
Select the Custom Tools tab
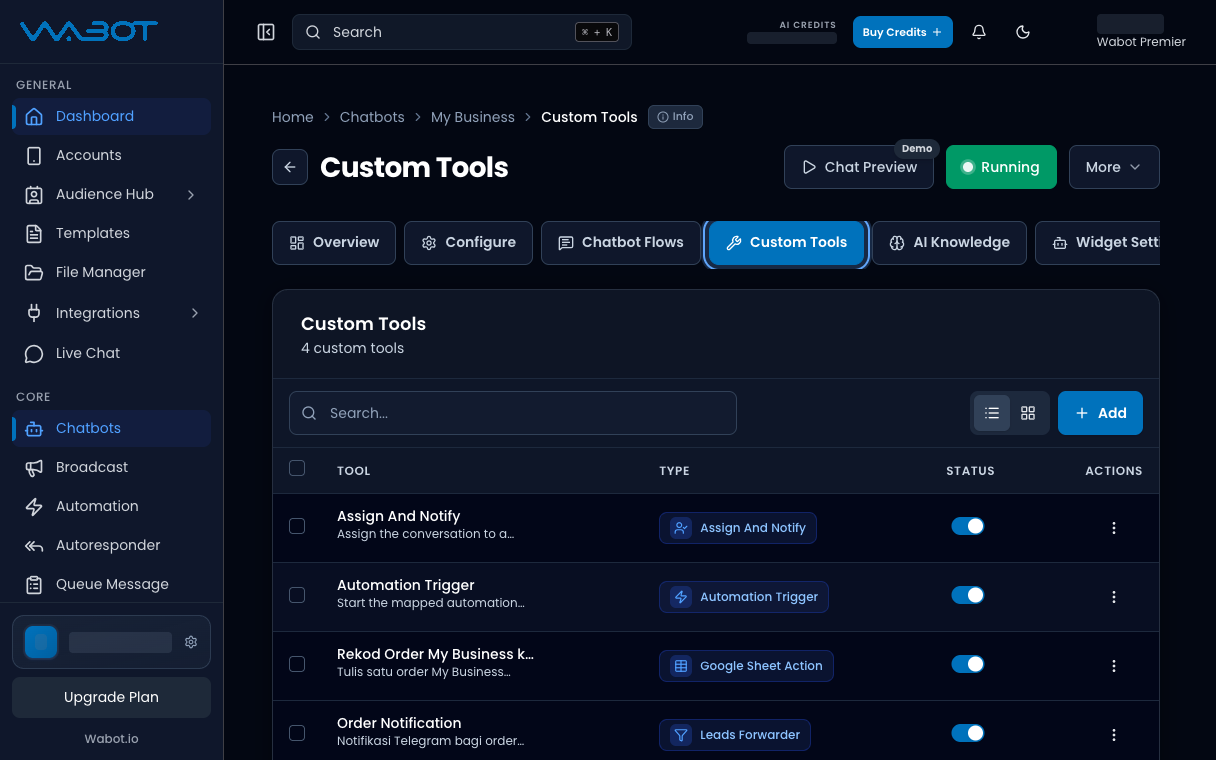coord(786,243)
